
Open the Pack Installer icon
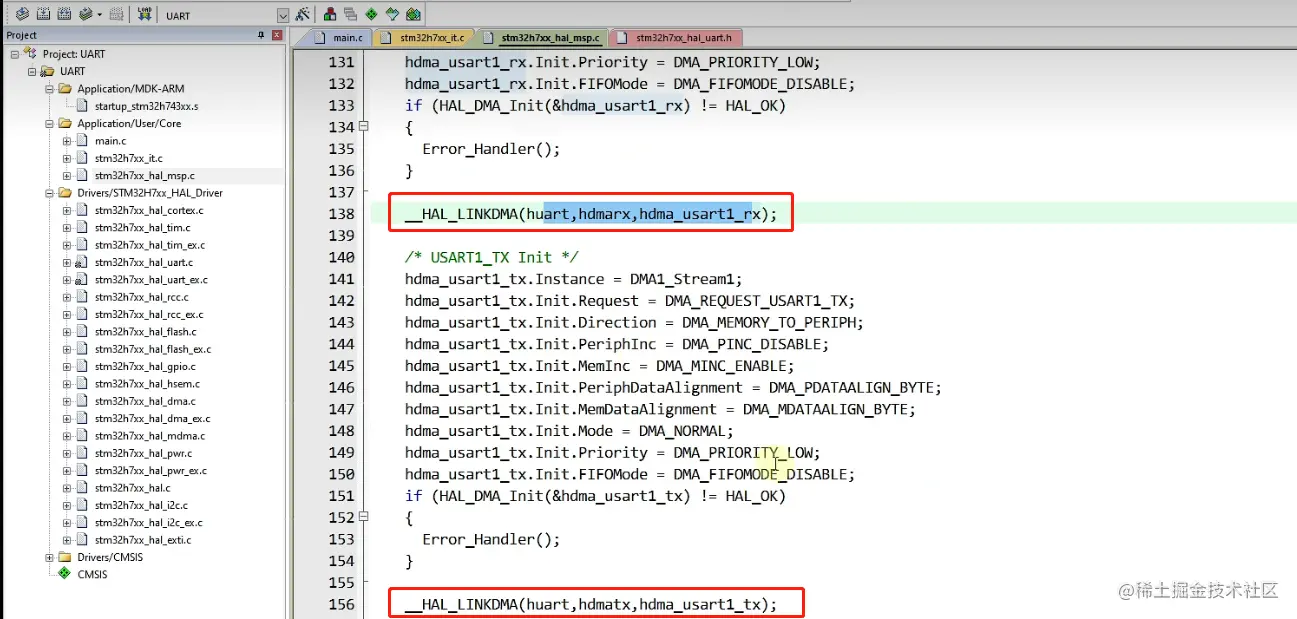click(413, 15)
